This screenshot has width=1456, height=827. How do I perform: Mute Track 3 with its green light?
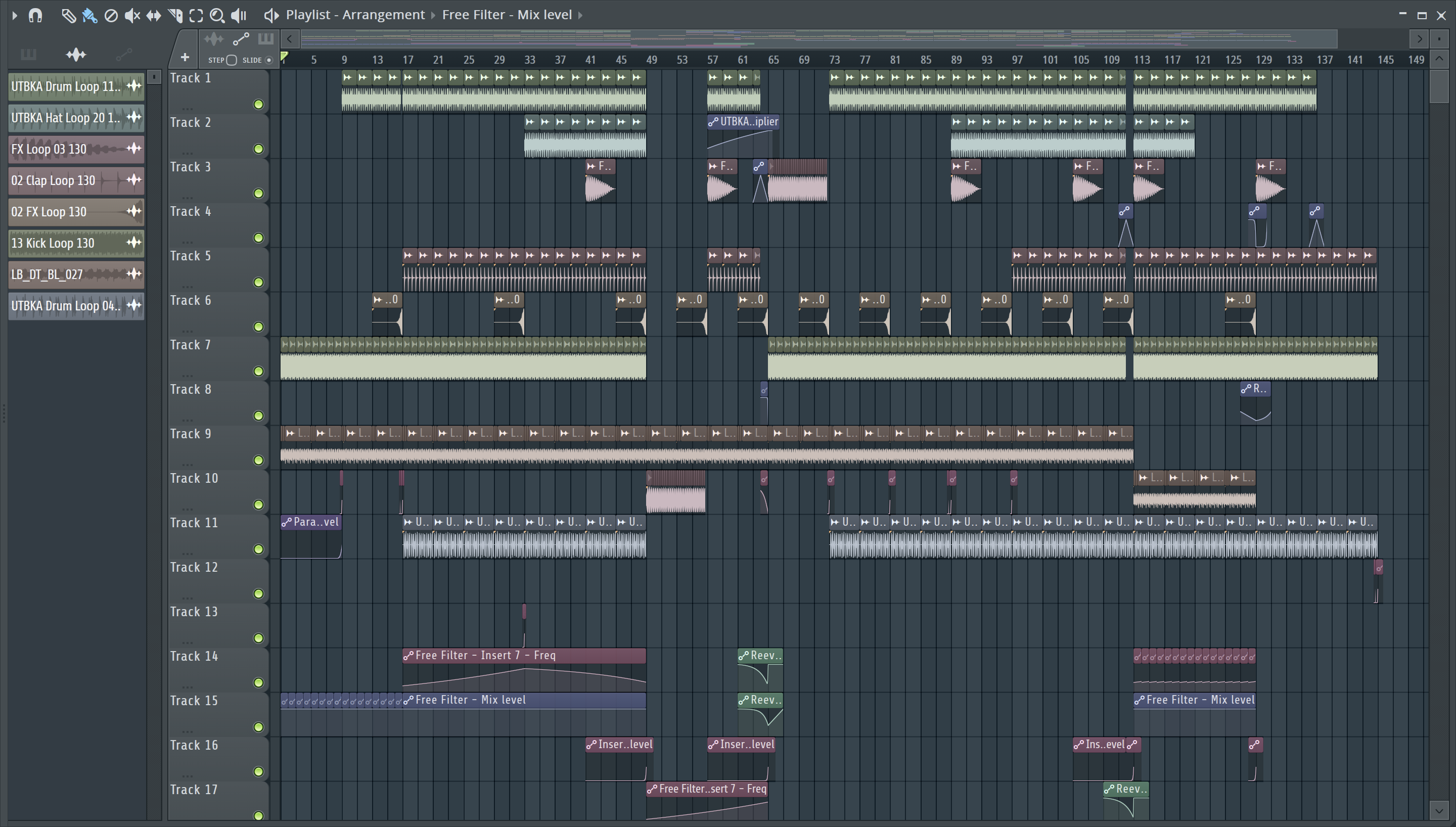(x=258, y=193)
